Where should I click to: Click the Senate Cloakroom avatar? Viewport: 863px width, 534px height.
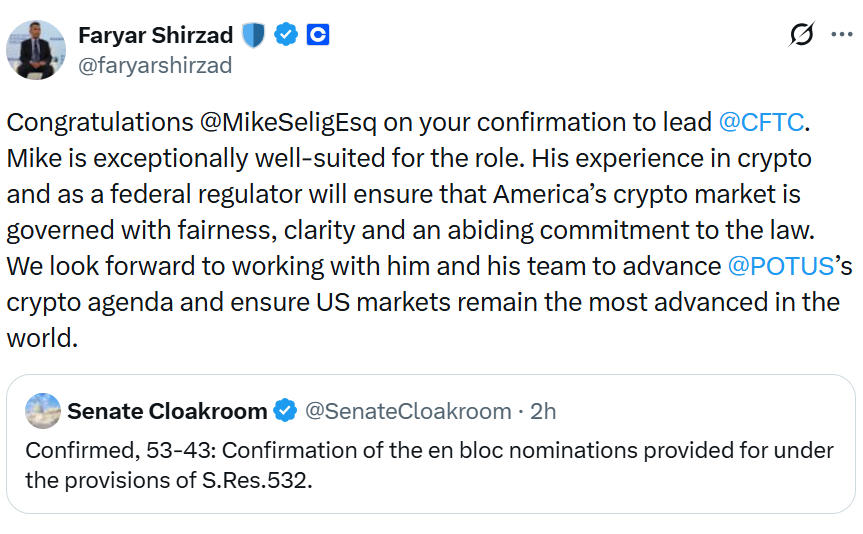coord(44,411)
